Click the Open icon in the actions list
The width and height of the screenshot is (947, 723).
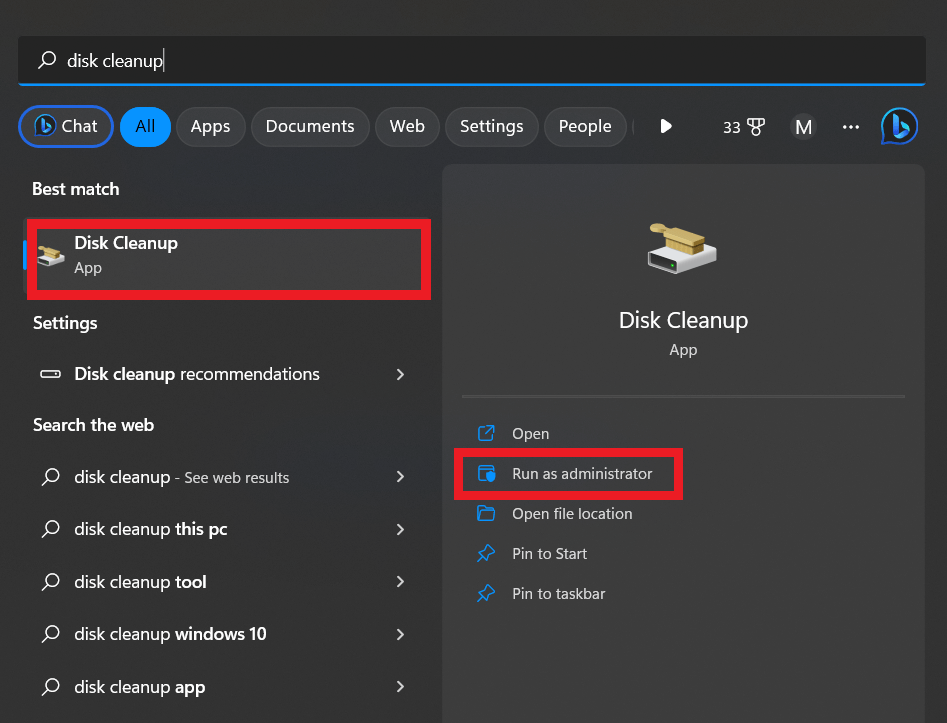[486, 433]
